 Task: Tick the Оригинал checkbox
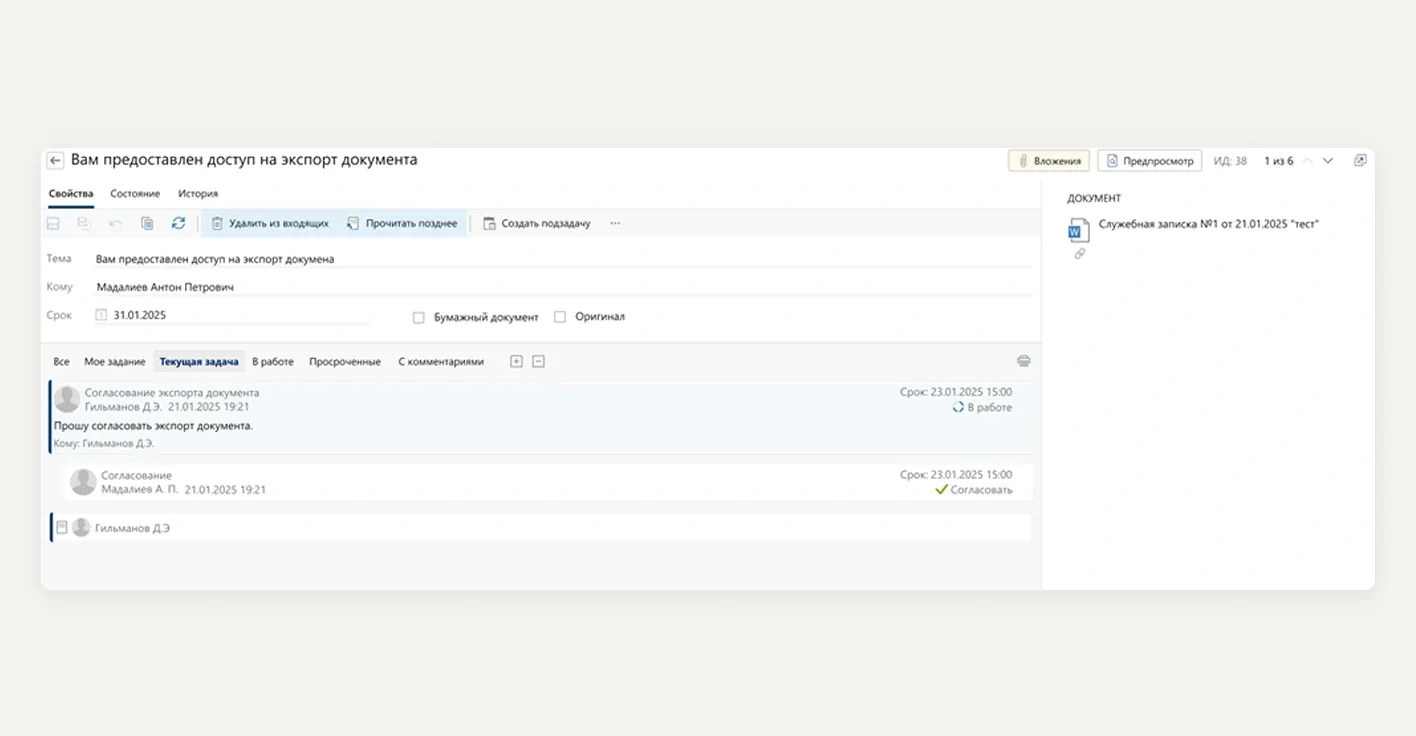coord(560,317)
